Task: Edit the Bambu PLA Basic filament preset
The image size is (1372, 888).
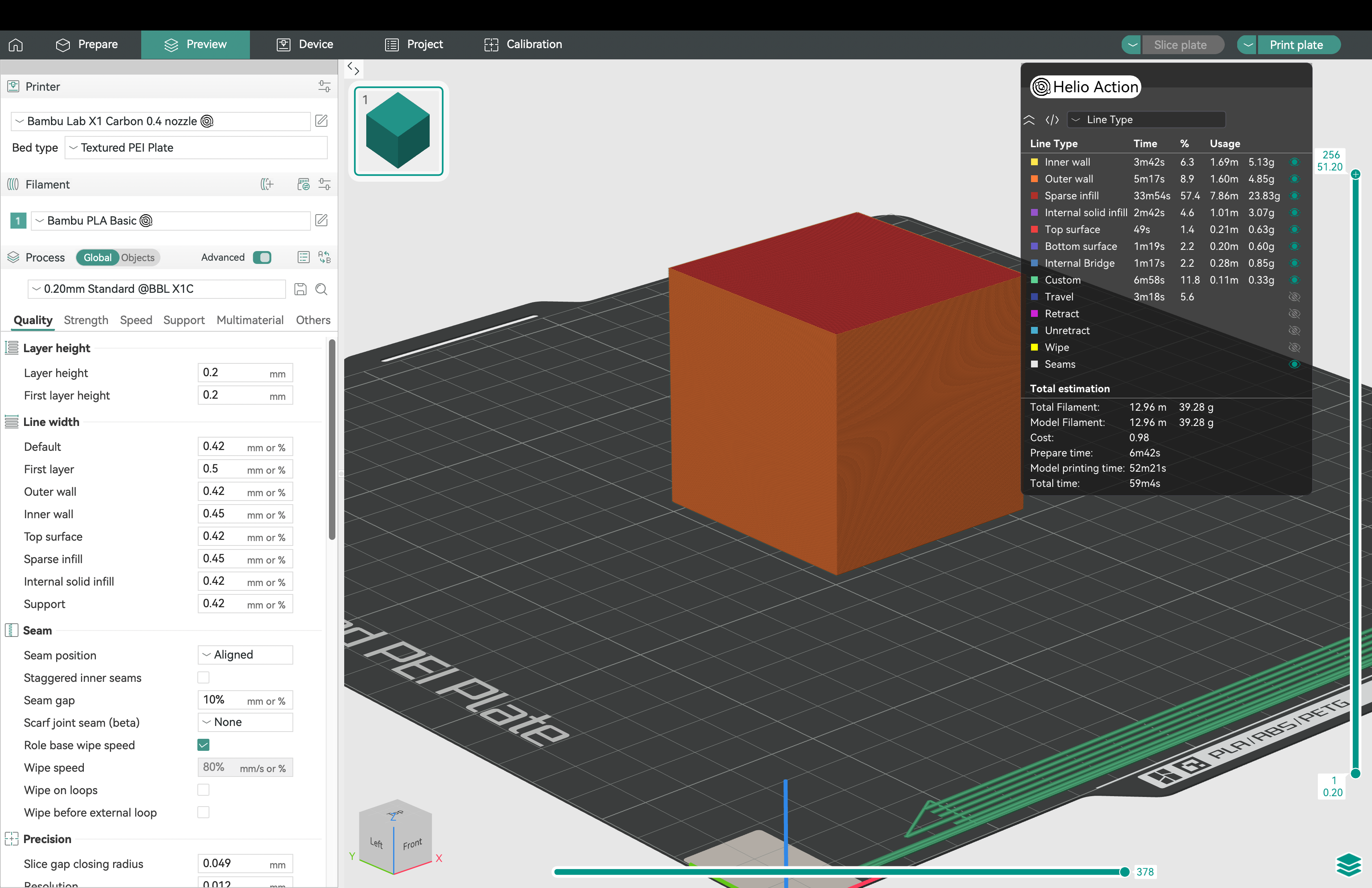Action: (x=322, y=220)
